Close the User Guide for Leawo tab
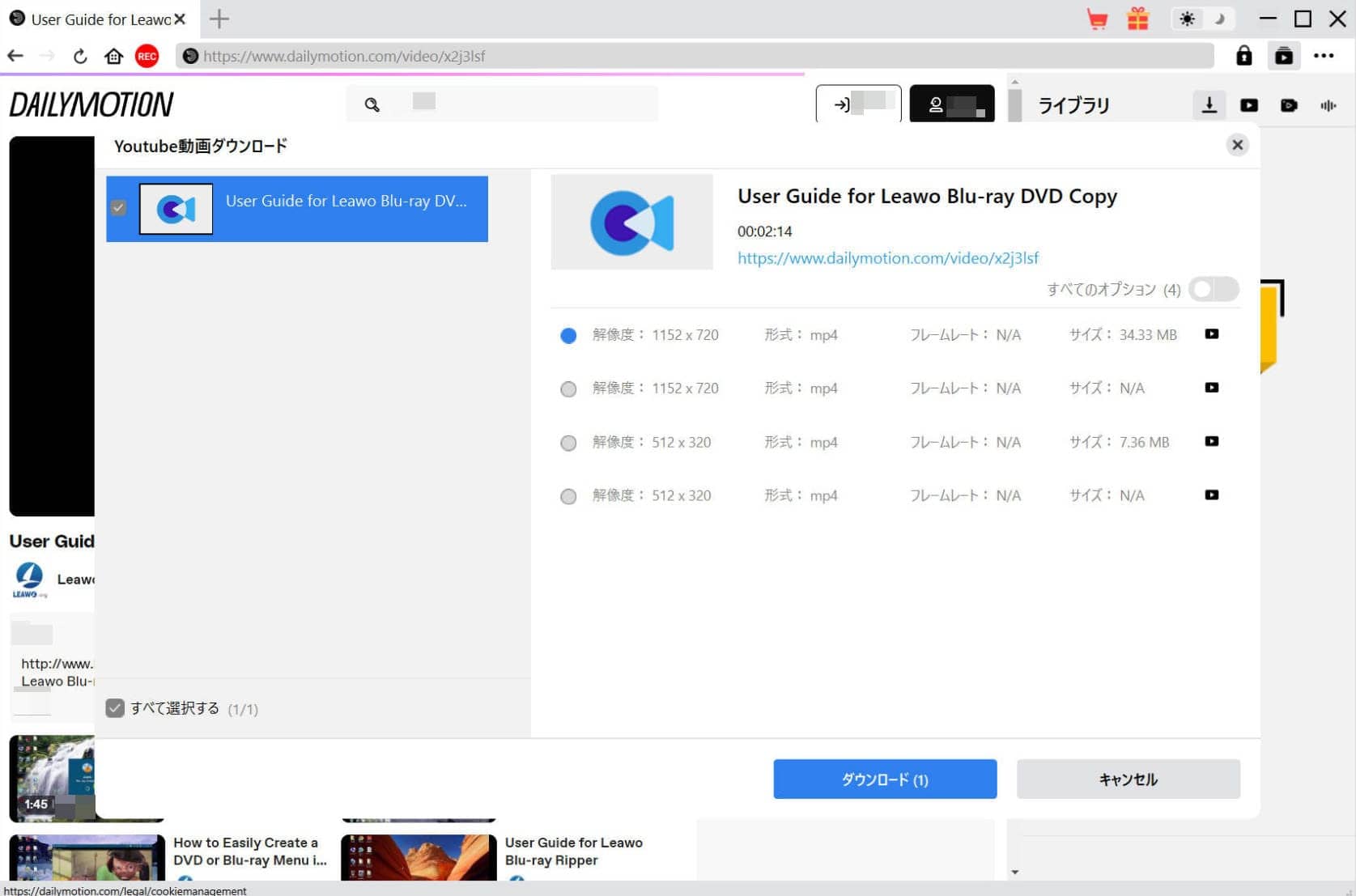The width and height of the screenshot is (1356, 896). click(x=180, y=19)
